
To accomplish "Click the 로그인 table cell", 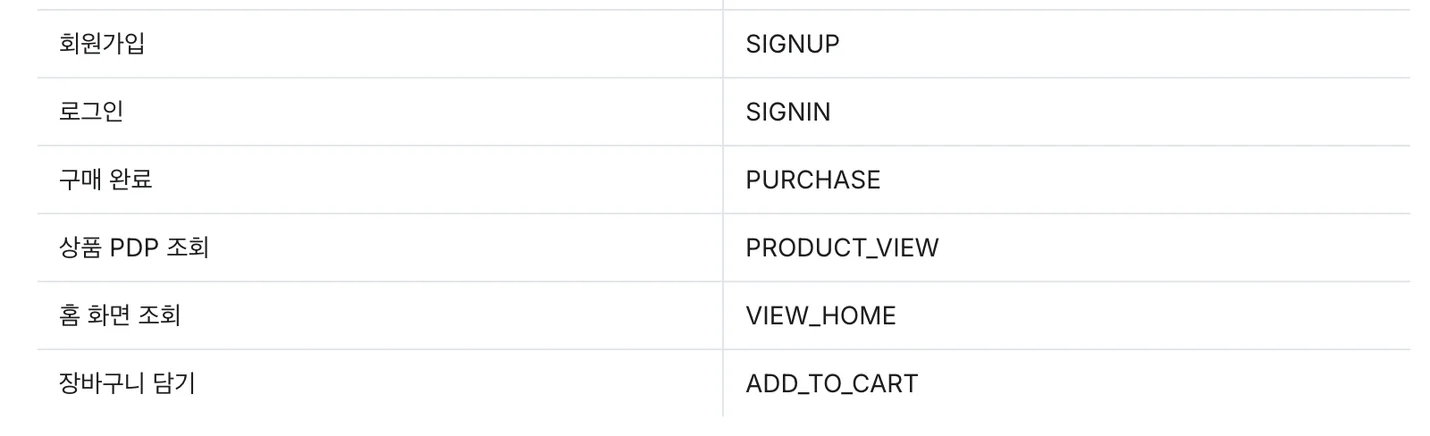I will (x=91, y=112).
